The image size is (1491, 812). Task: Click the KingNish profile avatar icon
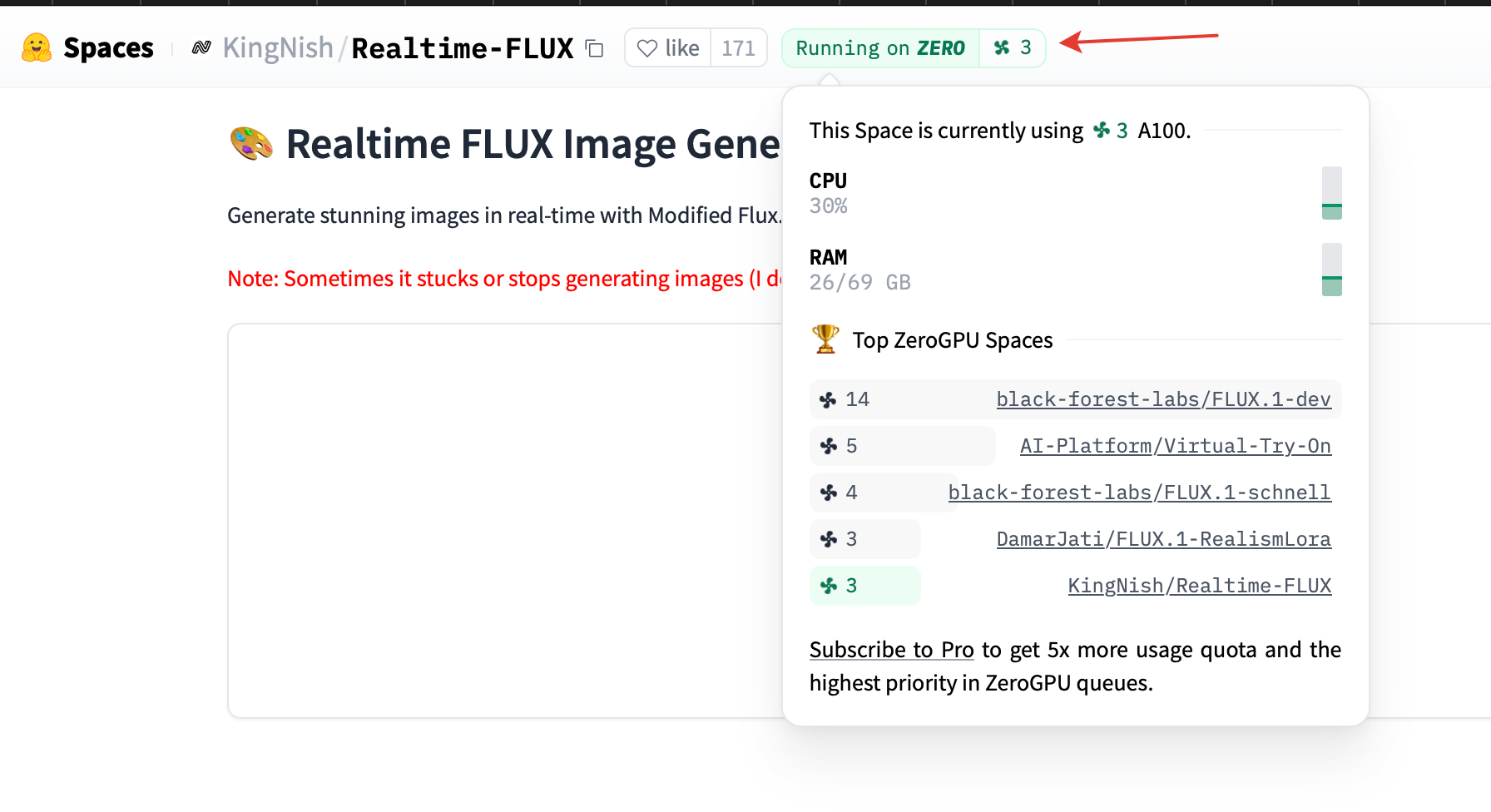pyautogui.click(x=201, y=48)
